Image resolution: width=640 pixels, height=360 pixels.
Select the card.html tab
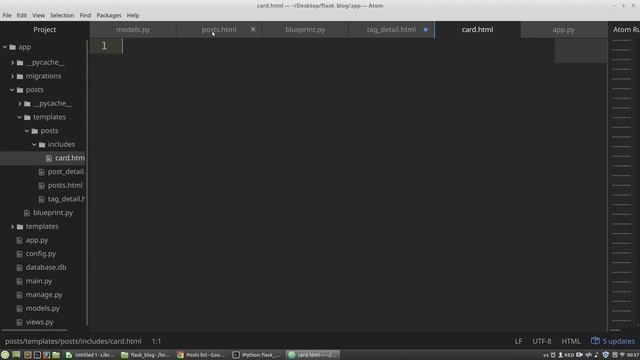(478, 29)
